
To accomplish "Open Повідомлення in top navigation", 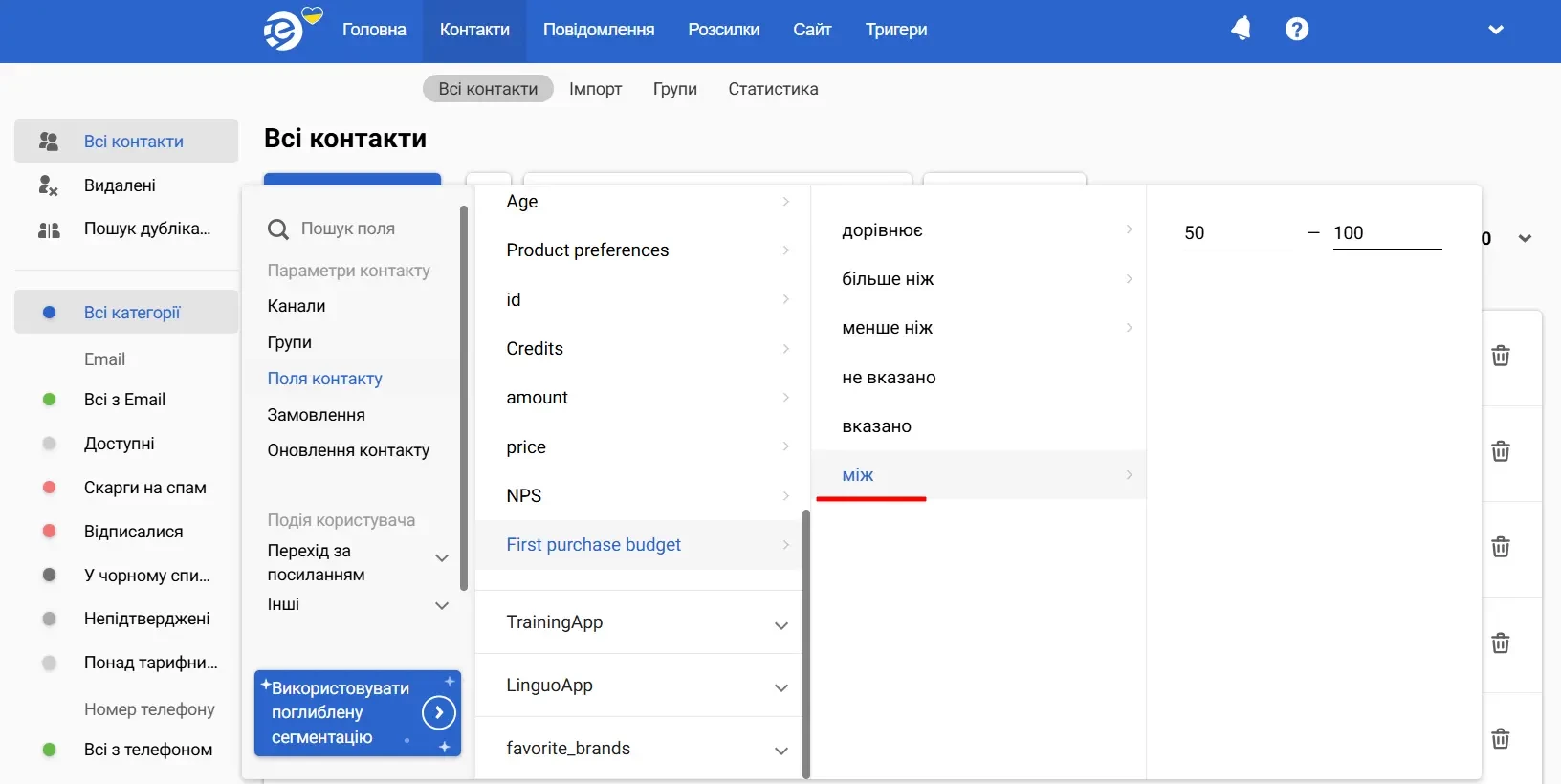I will coord(599,30).
